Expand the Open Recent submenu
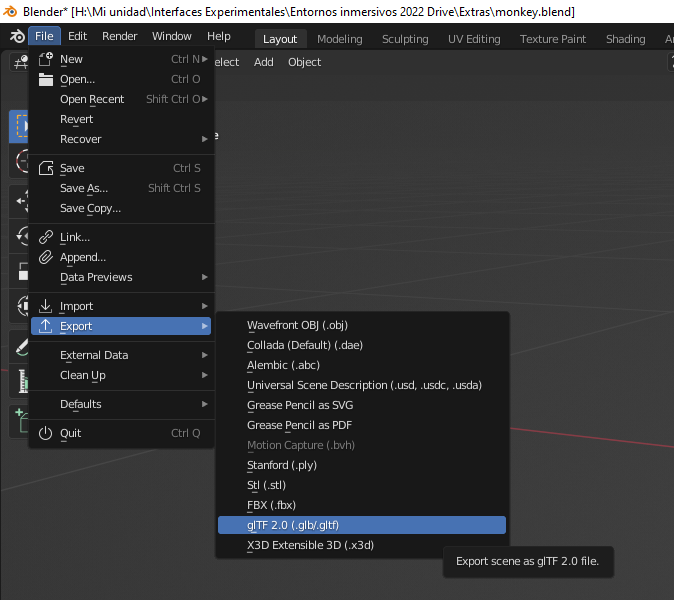674x600 pixels. tap(122, 99)
